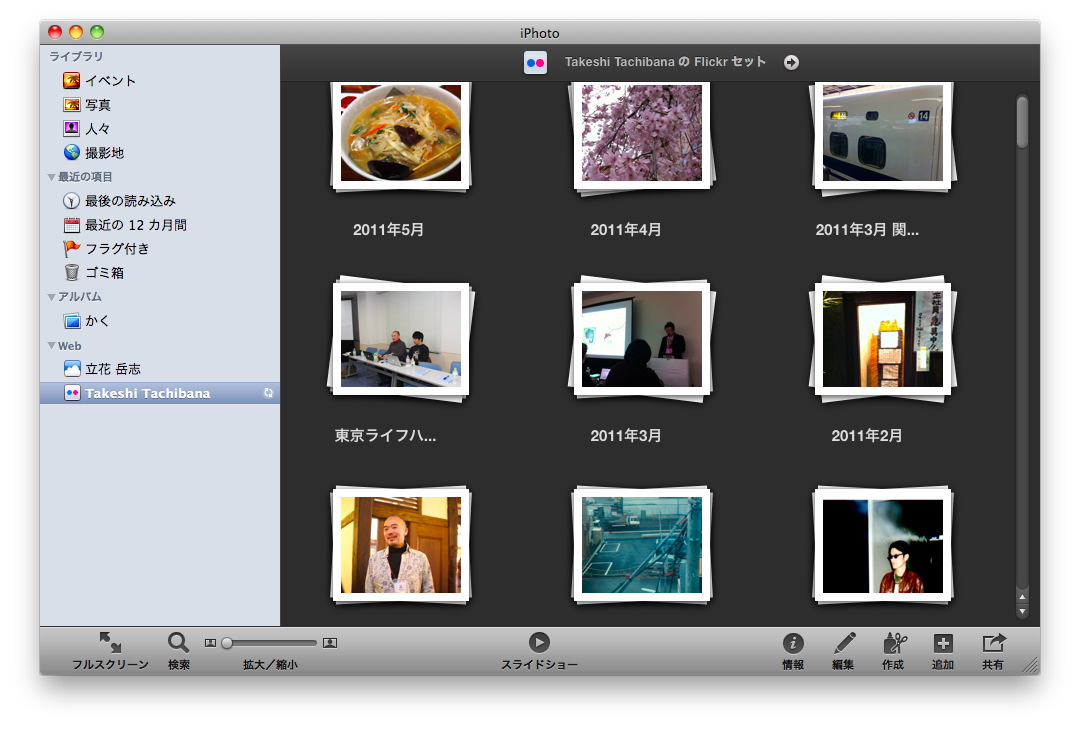Screen dimensions: 1080x735
Task: Click the scroll down arrow of photo grid
Action: (1022, 611)
